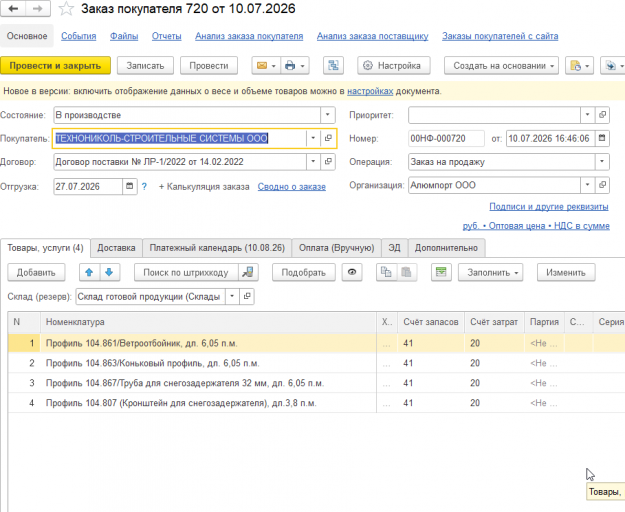Open Организация dropdown arrow

(x=587, y=185)
